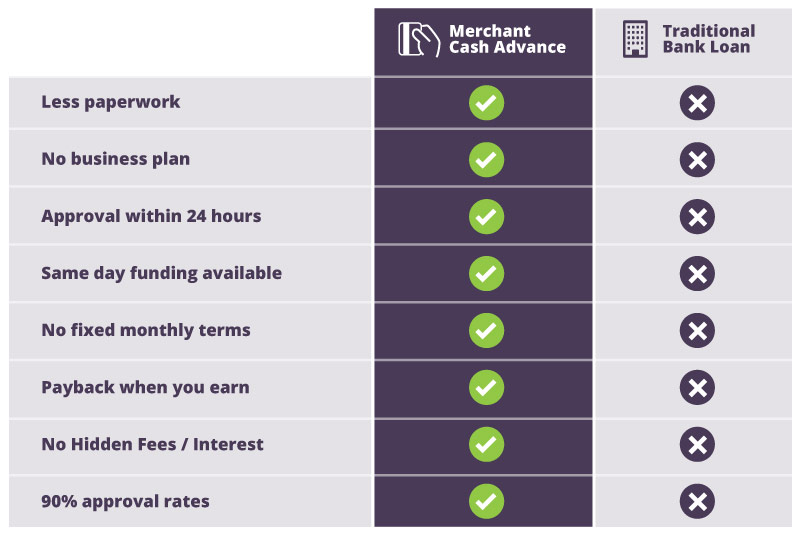
Task: Click the X icon for Payback when you earn
Action: click(x=697, y=388)
